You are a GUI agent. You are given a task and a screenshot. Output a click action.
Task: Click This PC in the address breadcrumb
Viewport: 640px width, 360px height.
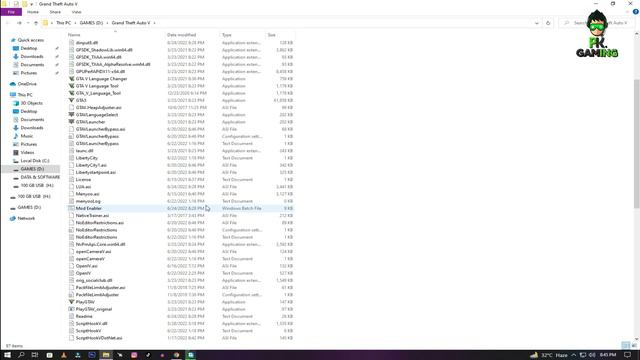point(64,23)
